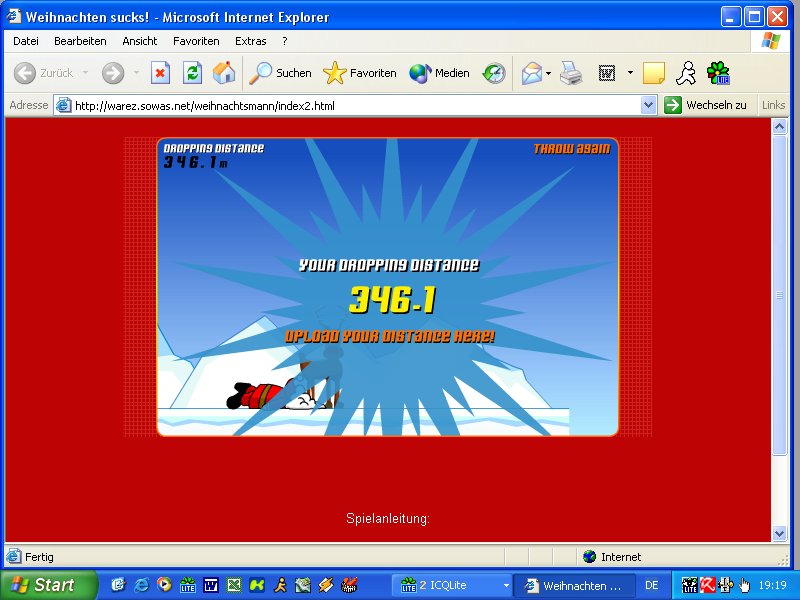Screen dimensions: 800x600
Task: Click the Internet zone status indicator
Action: 612,557
